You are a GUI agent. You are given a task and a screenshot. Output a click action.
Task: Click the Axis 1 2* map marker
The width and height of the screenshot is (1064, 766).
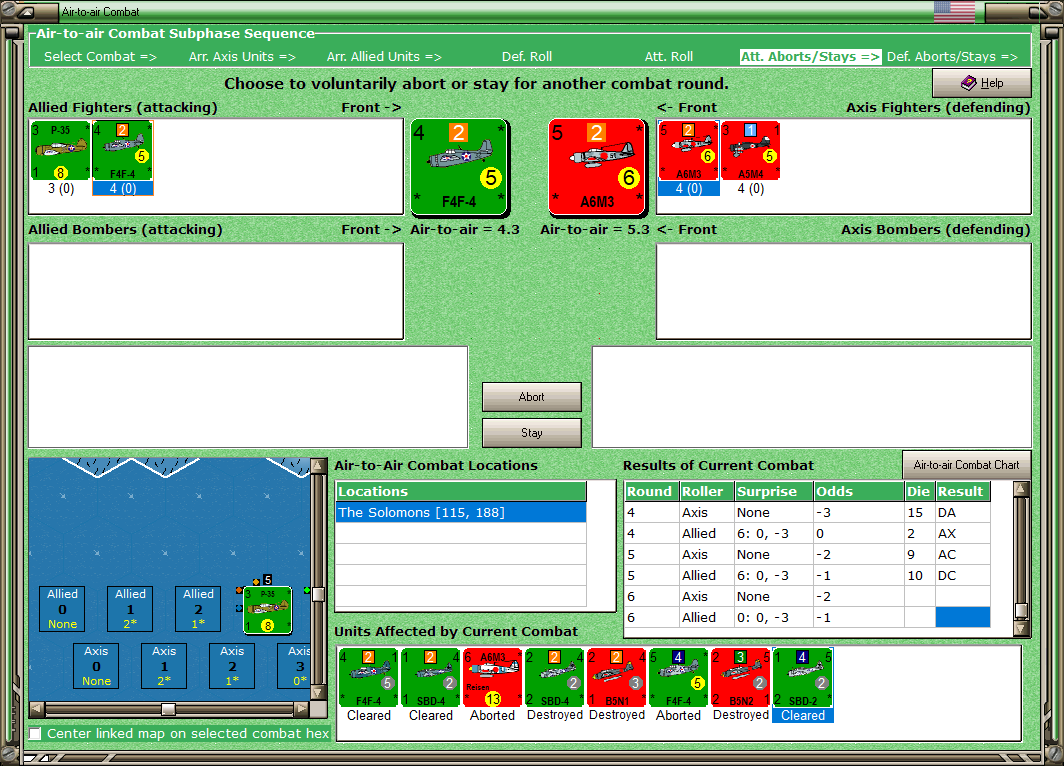pyautogui.click(x=164, y=666)
